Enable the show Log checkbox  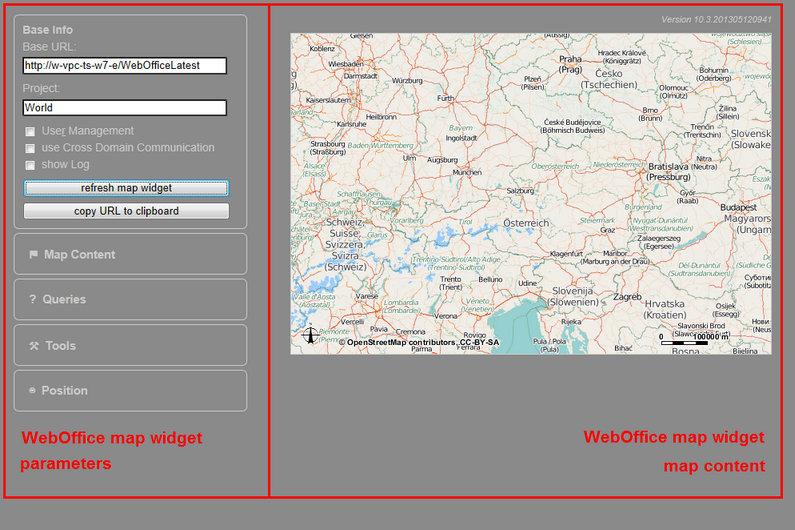[x=30, y=165]
